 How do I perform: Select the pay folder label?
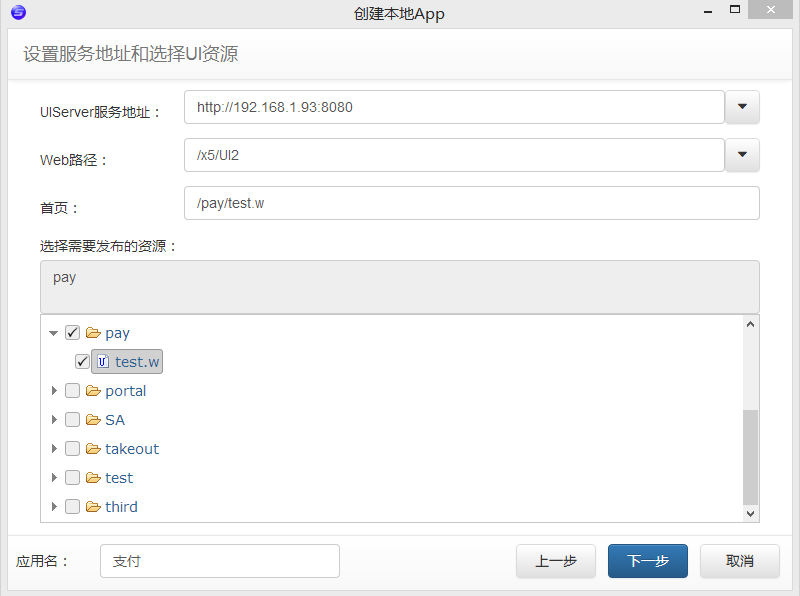click(117, 333)
